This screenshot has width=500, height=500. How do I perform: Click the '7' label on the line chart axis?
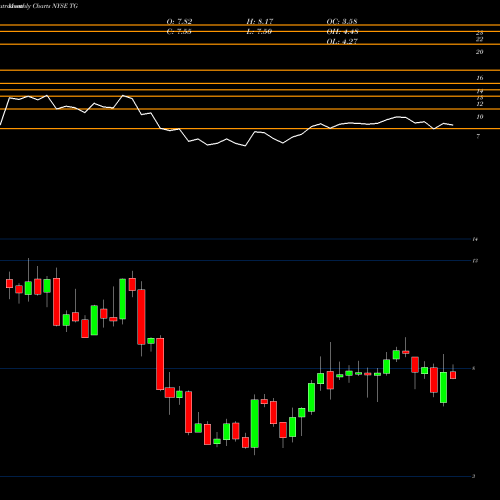478,136
